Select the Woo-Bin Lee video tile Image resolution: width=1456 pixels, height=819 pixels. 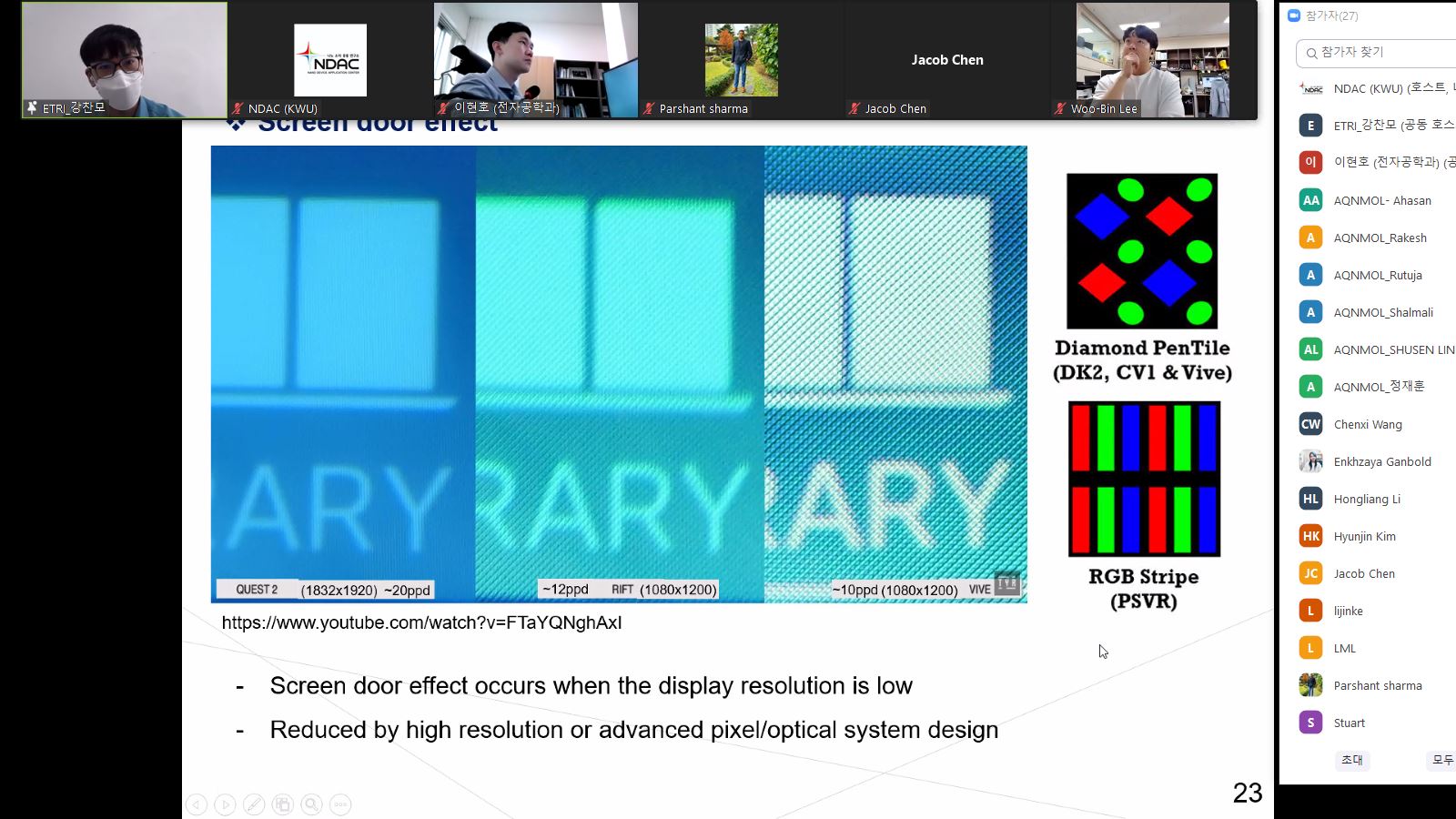[1153, 60]
